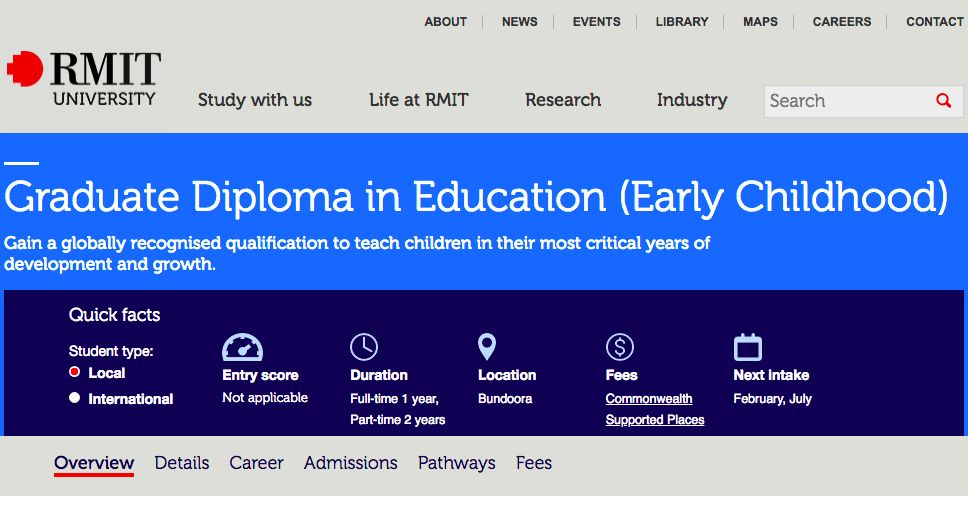This screenshot has width=968, height=512.
Task: Open the Study with us menu
Action: tap(255, 100)
